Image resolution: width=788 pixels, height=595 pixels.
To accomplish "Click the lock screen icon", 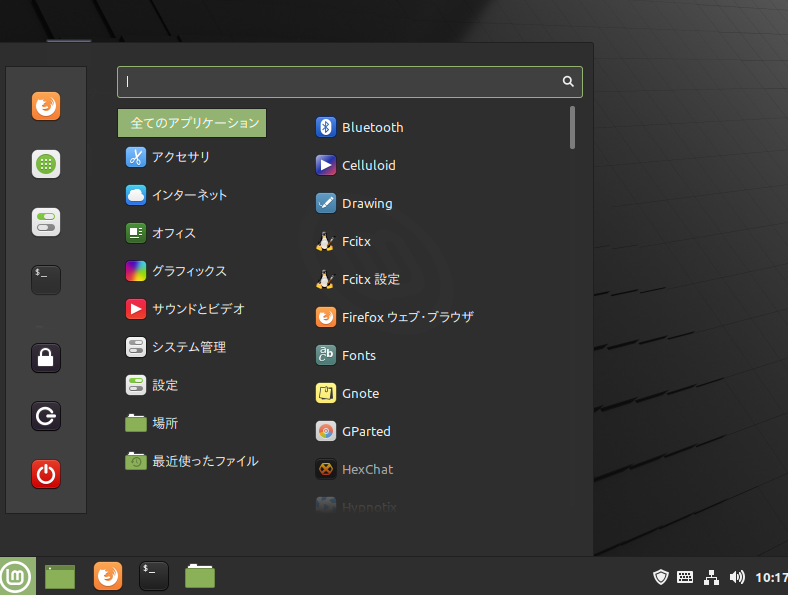I will pos(46,358).
